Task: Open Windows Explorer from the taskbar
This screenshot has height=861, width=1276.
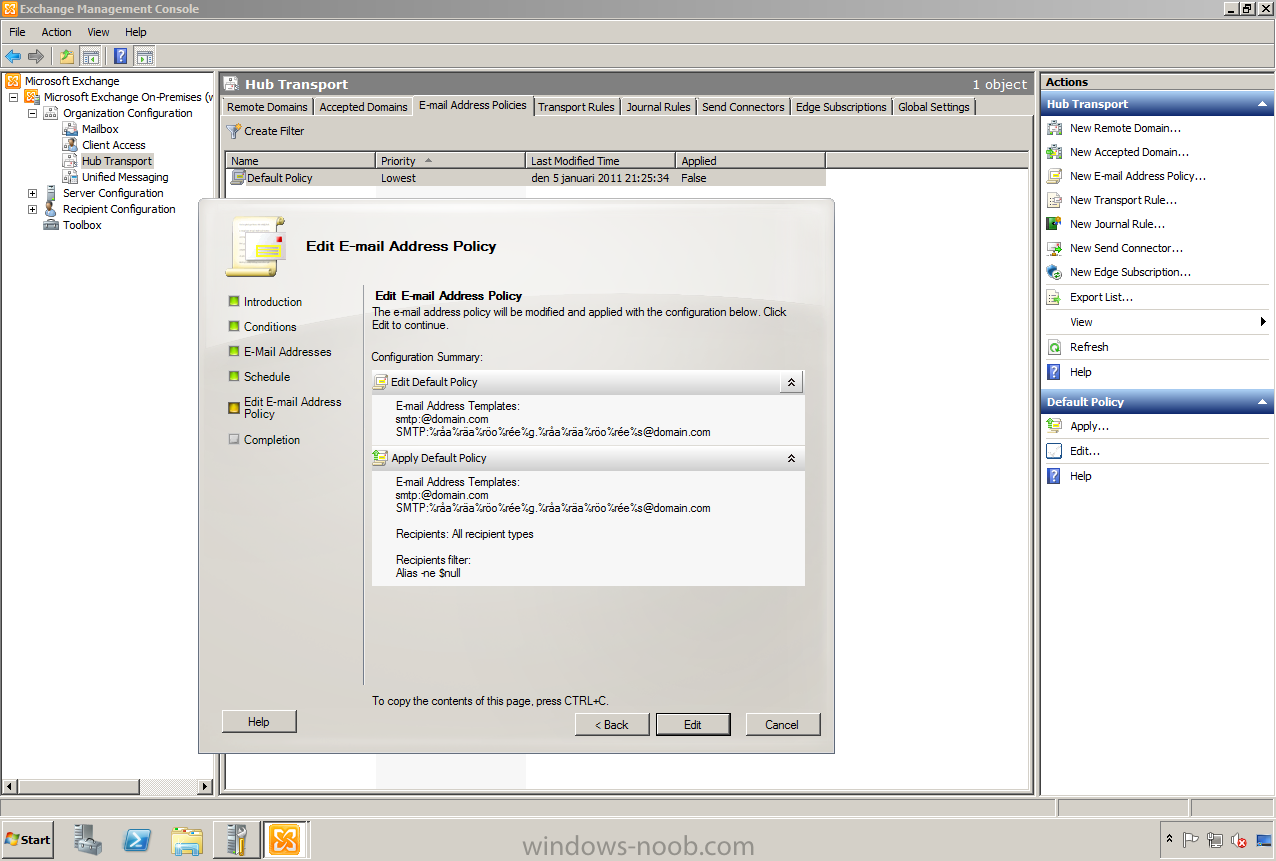Action: coord(187,839)
